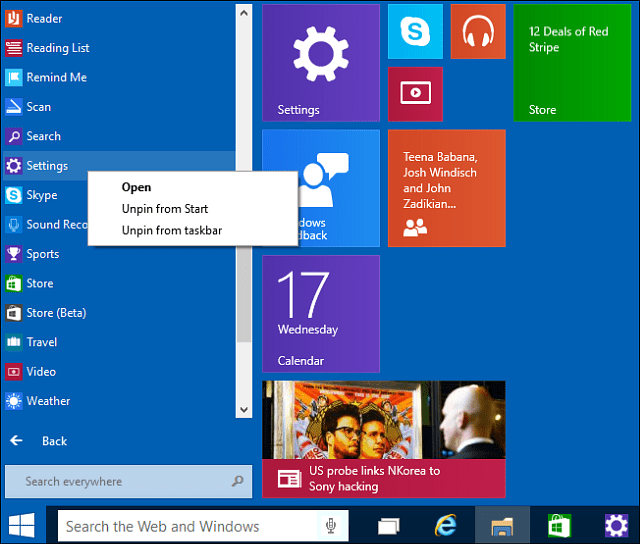The height and width of the screenshot is (544, 640).
Task: Click the green Store icon in app list
Action: [13, 283]
